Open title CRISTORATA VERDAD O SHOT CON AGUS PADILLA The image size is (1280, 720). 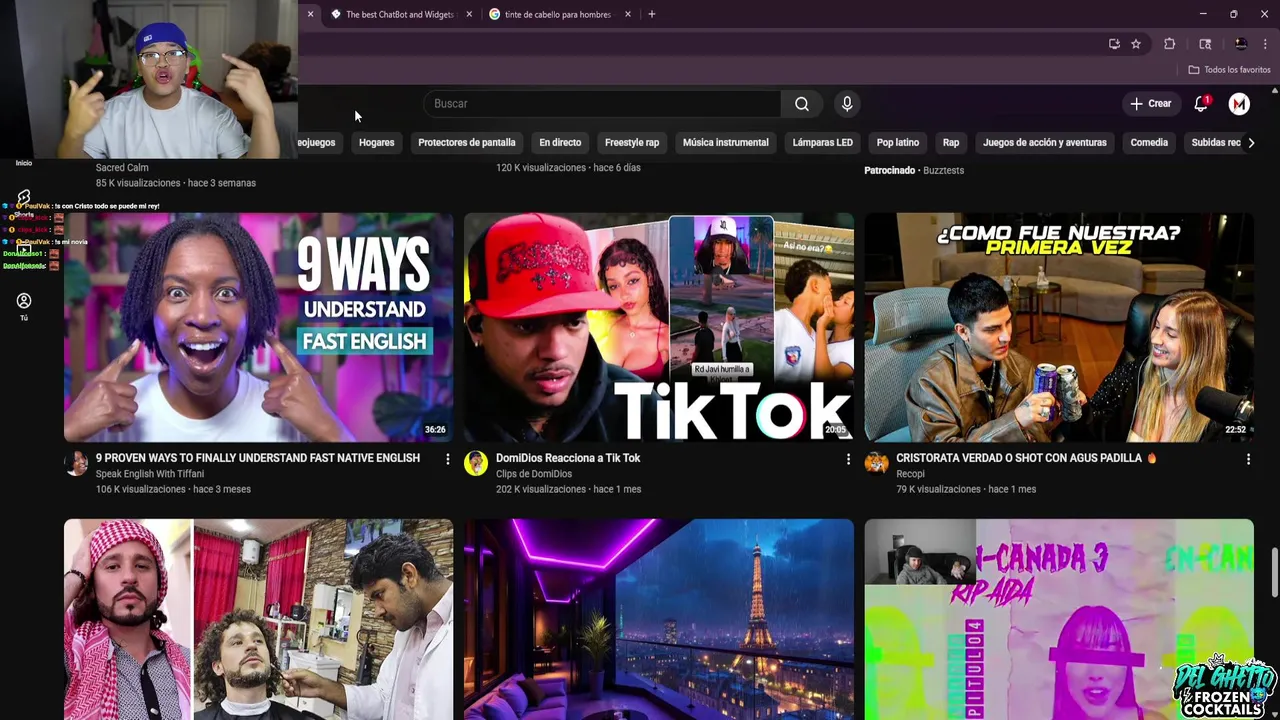[x=1026, y=458]
